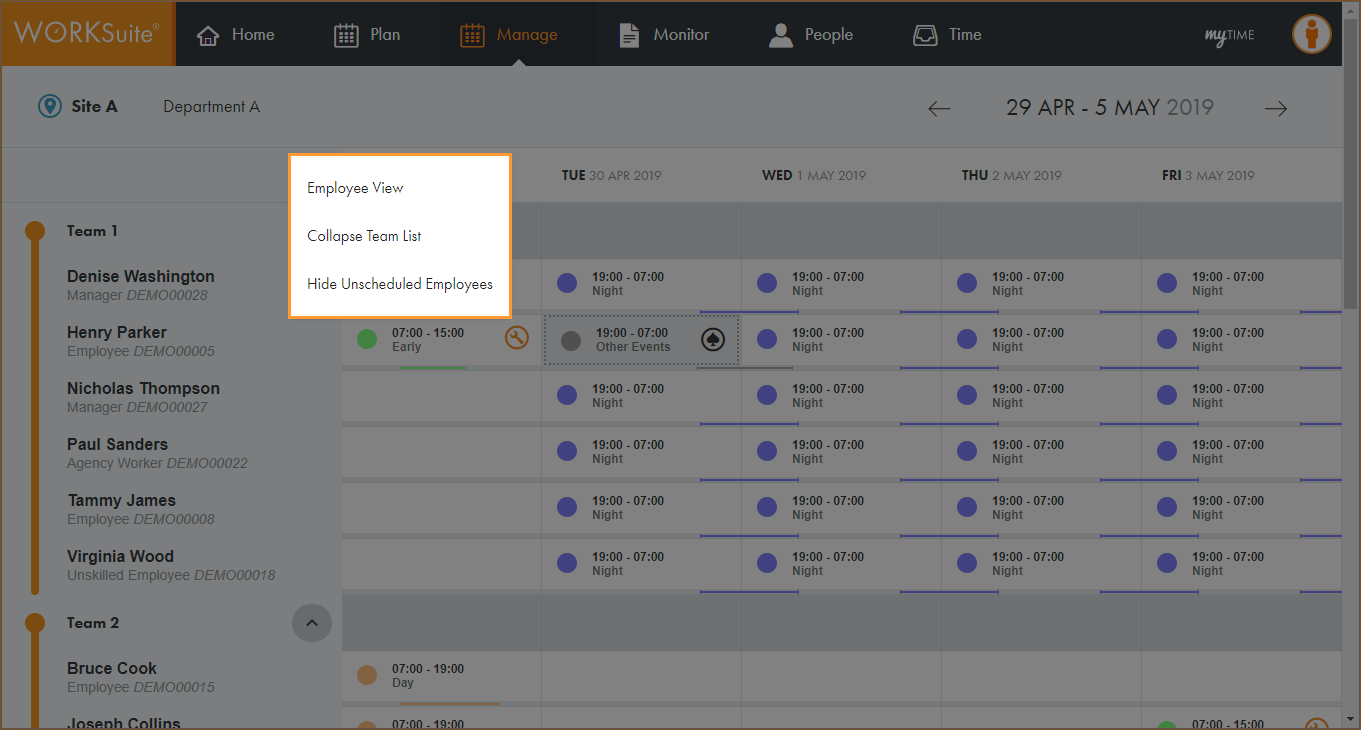This screenshot has width=1361, height=730.
Task: Choose Collapse Team List menu option
Action: pyautogui.click(x=364, y=236)
